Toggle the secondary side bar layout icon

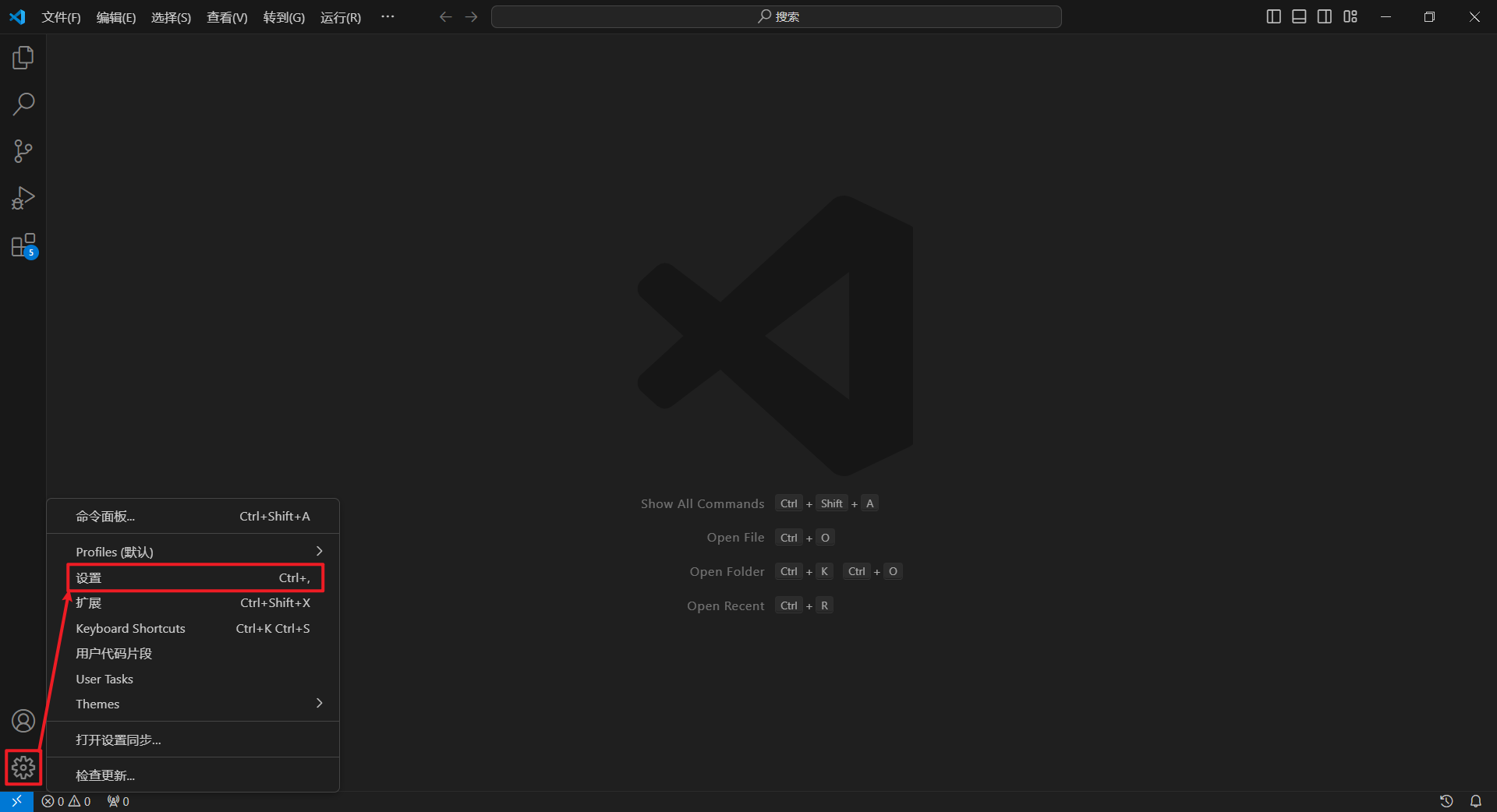[x=1325, y=16]
